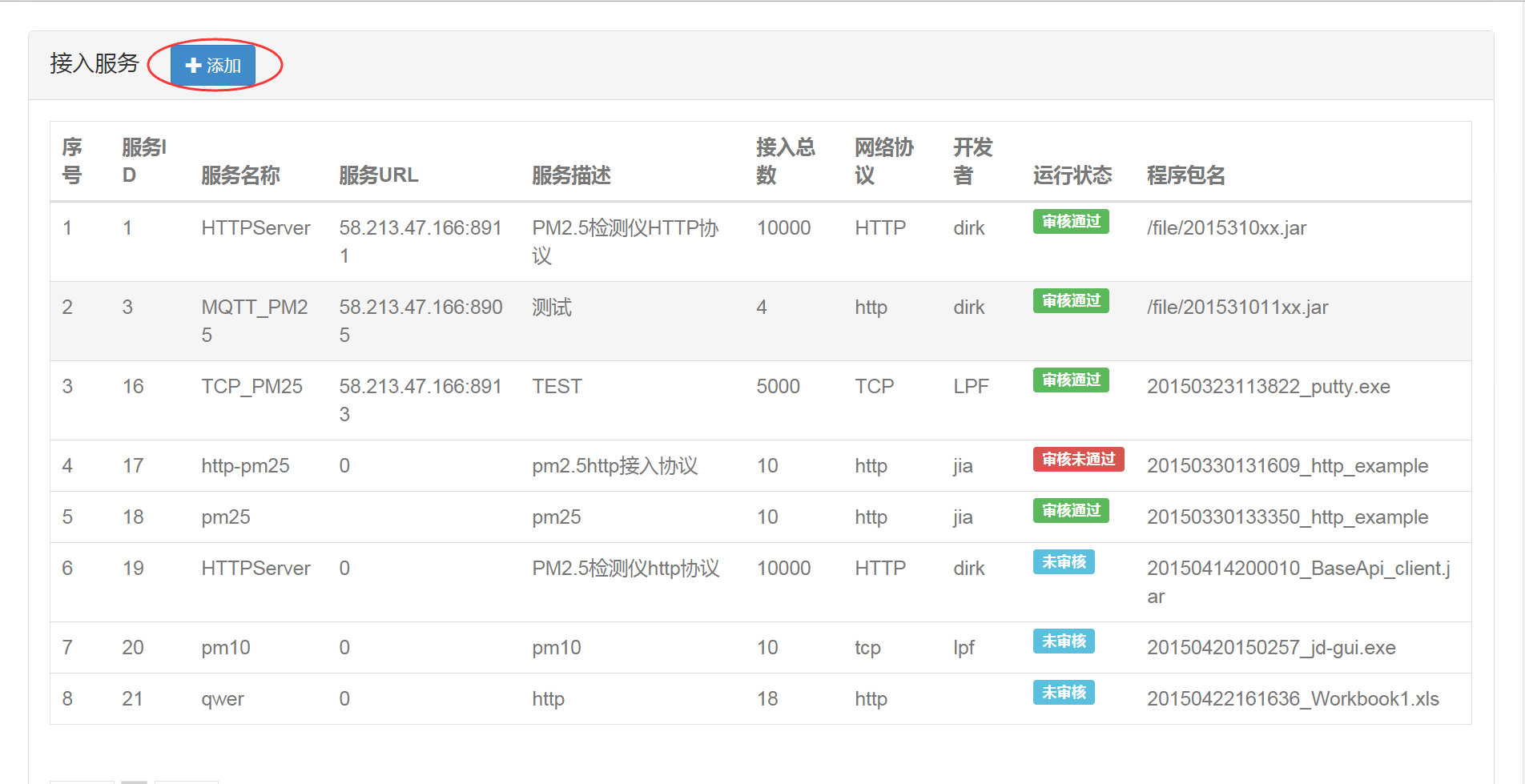Click 未审核 badge for qwer service
Image resolution: width=1525 pixels, height=784 pixels.
pyautogui.click(x=1063, y=692)
